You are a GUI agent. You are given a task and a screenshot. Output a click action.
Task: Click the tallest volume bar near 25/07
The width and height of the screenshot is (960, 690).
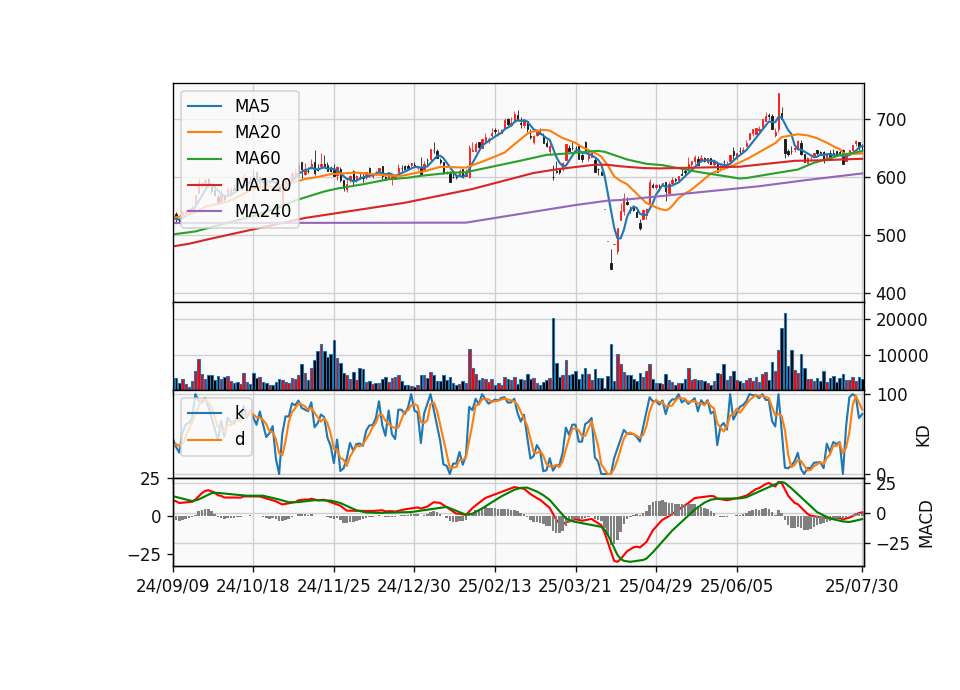[786, 352]
